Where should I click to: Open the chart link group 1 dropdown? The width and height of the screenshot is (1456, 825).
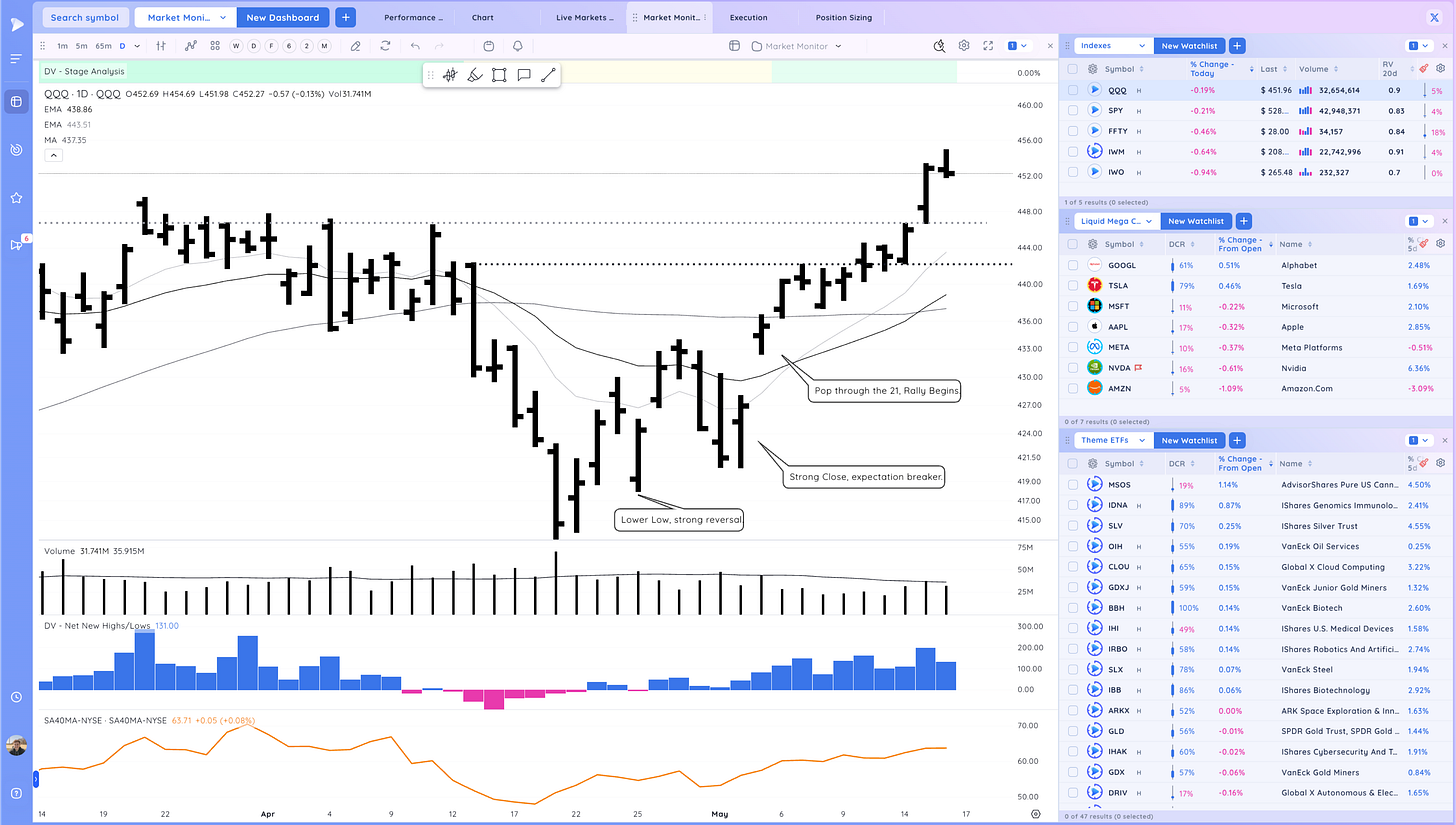click(x=1018, y=46)
